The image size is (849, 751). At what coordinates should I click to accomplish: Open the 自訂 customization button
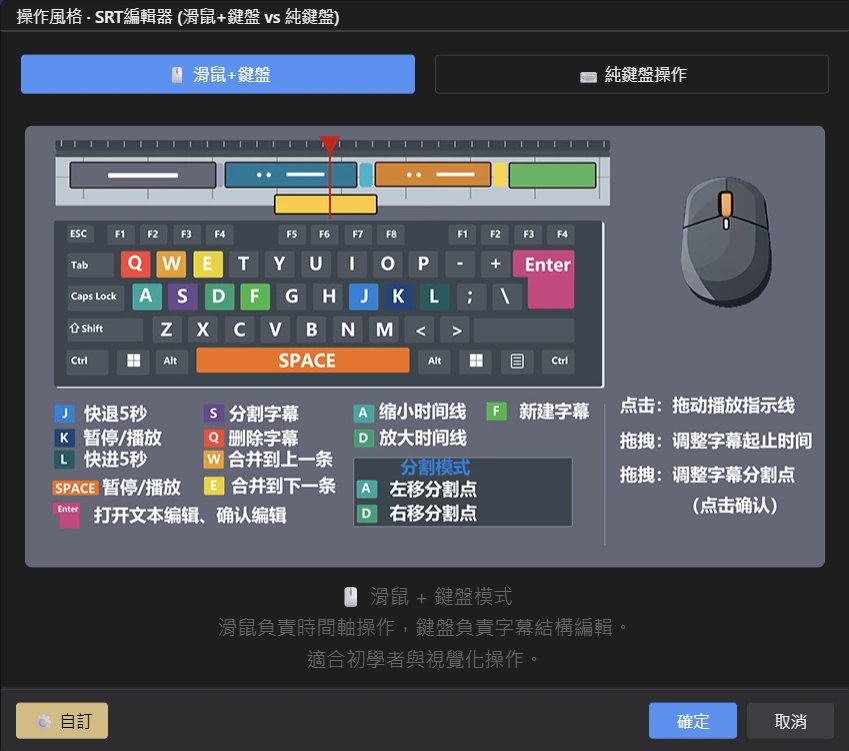(62, 721)
